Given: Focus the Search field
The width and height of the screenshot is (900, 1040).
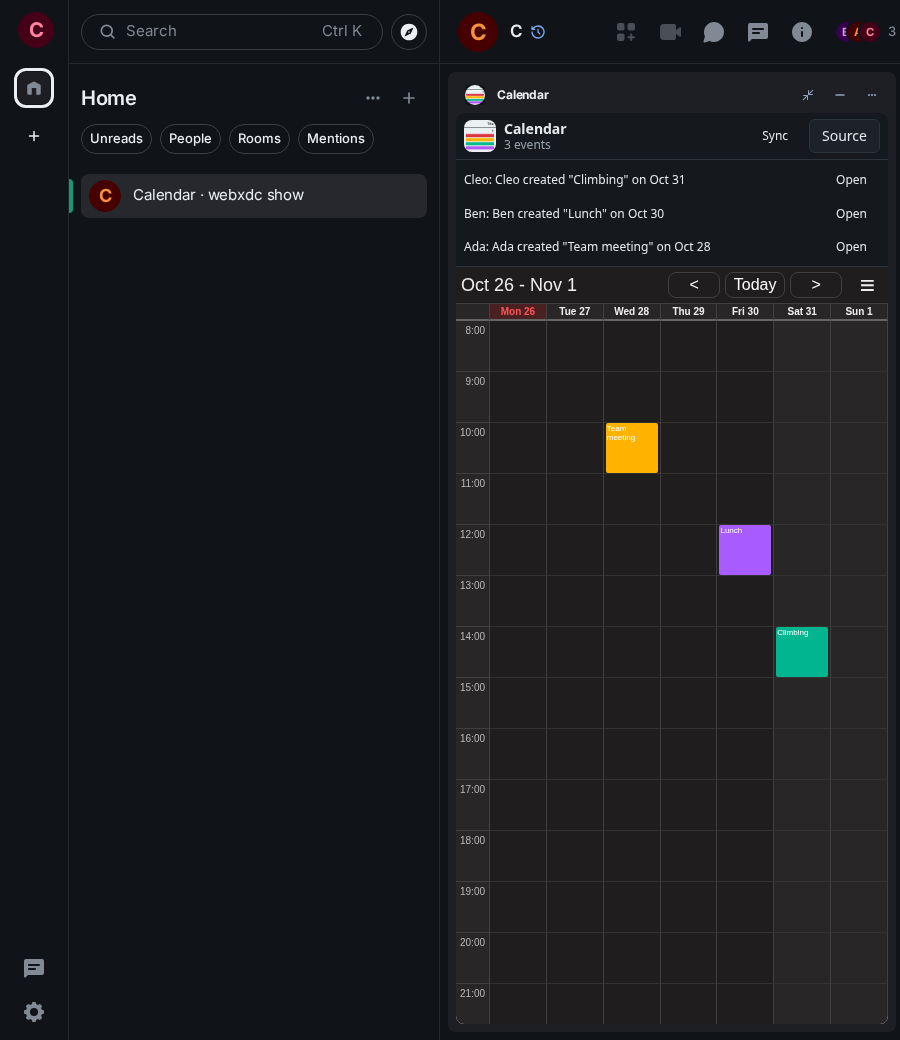Looking at the screenshot, I should (231, 32).
